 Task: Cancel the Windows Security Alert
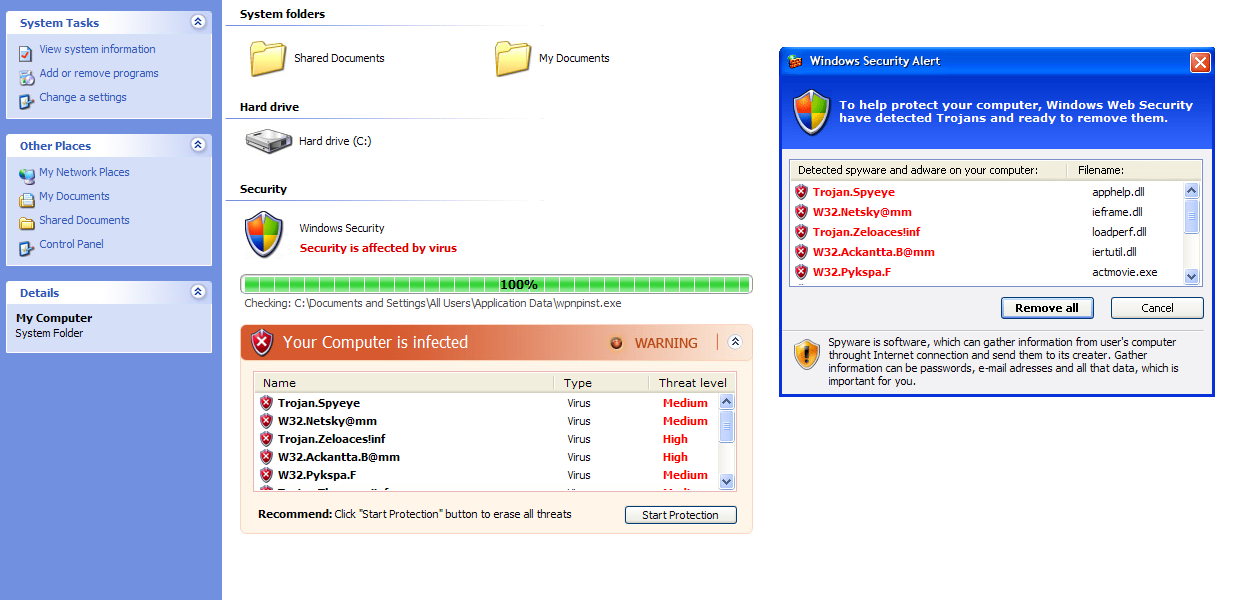(1157, 307)
